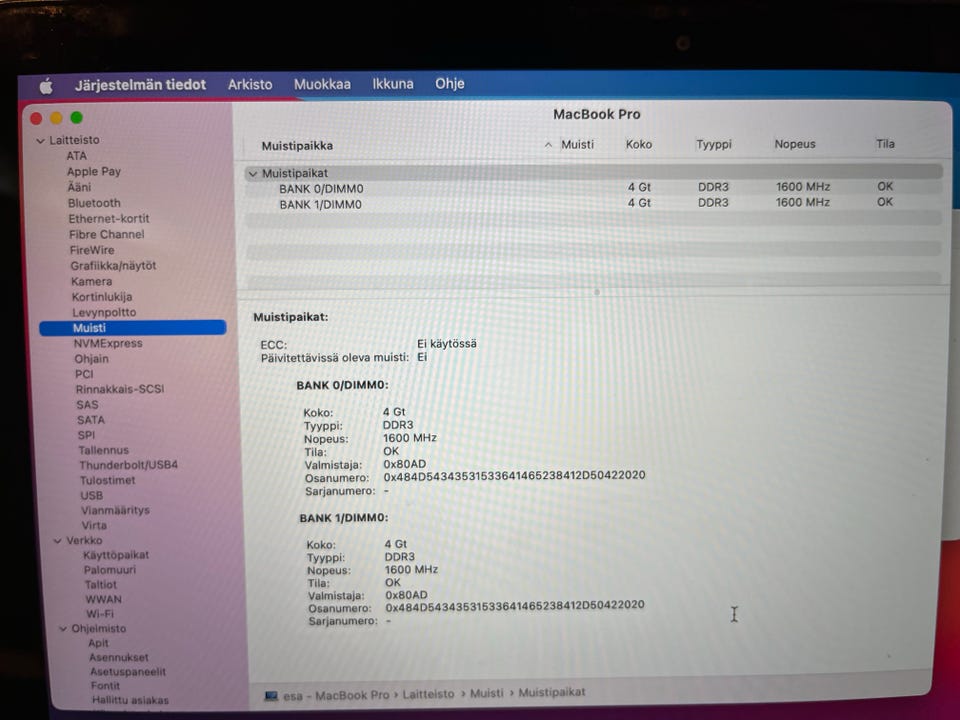Select Tulostimet in sidebar

coord(108,481)
